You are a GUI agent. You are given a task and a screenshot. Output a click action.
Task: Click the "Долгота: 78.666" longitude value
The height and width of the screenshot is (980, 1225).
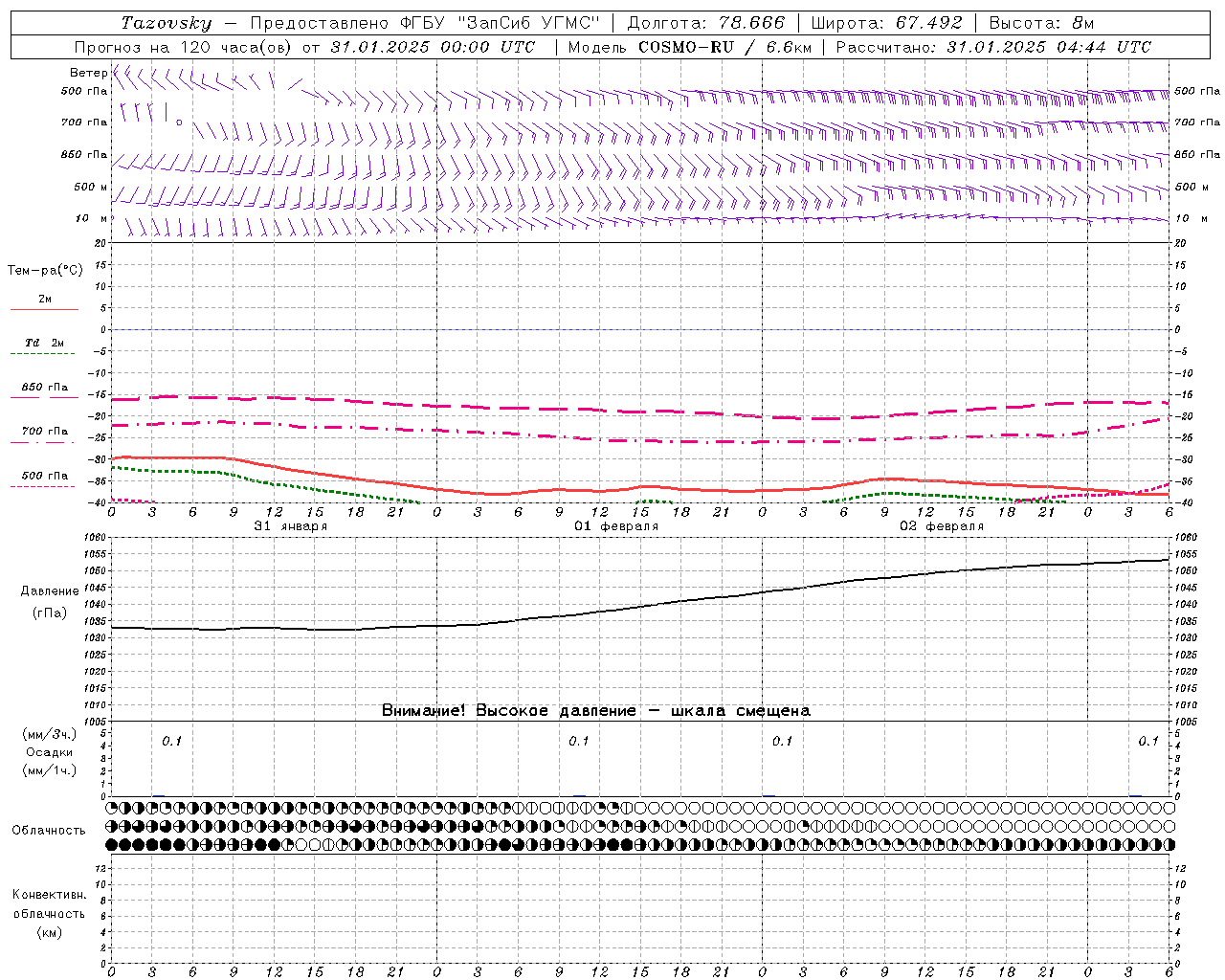705,23
